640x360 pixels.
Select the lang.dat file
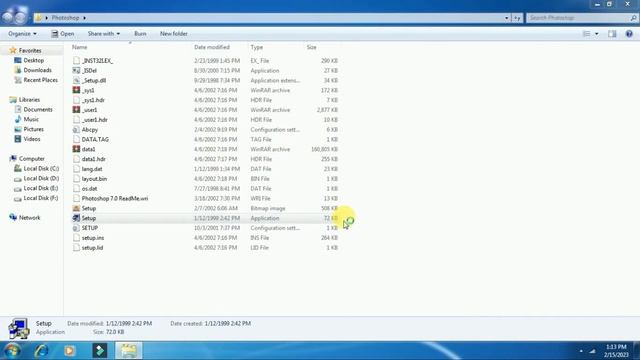pyautogui.click(x=92, y=169)
